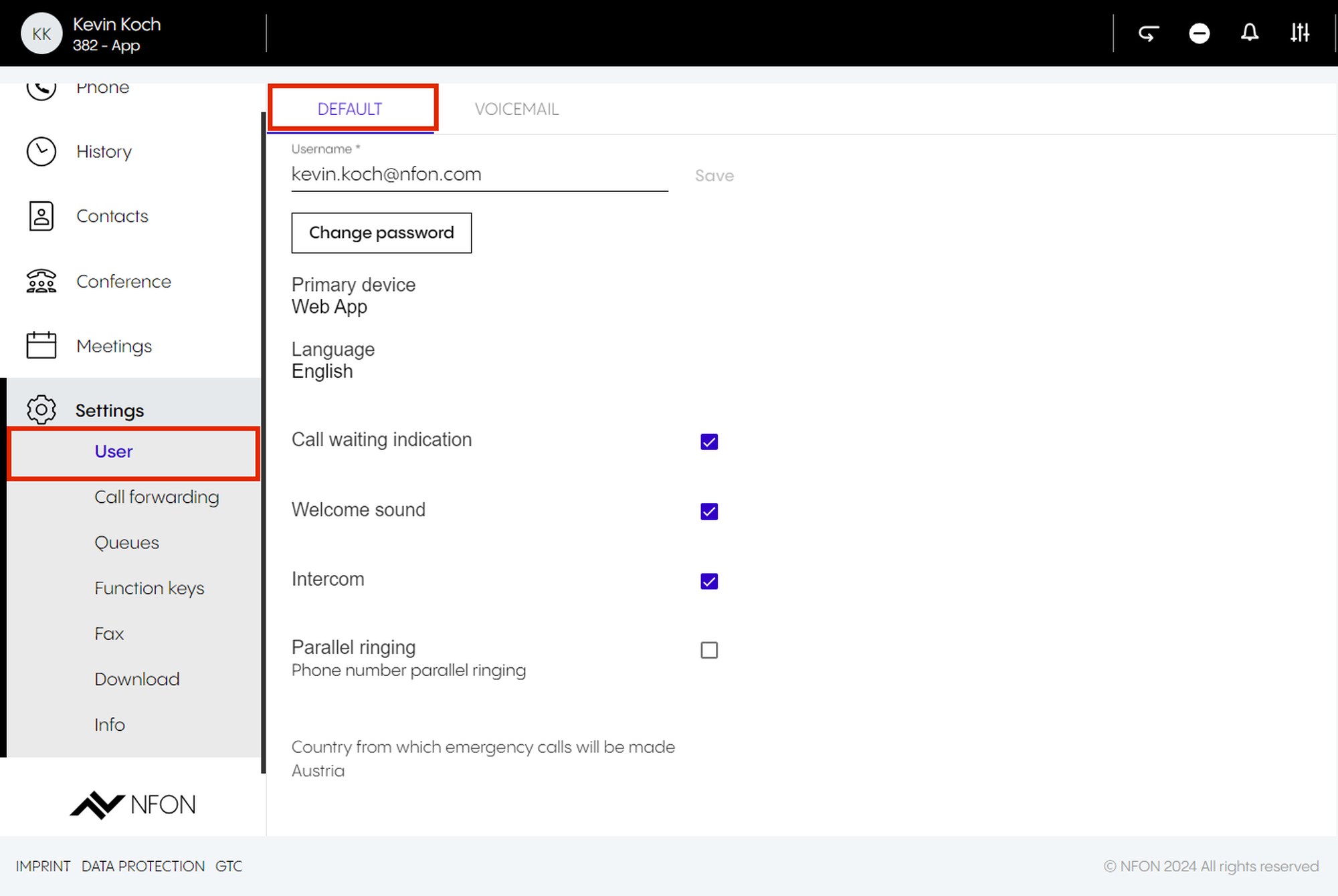Click the History clock icon
1338x896 pixels.
pyautogui.click(x=41, y=152)
